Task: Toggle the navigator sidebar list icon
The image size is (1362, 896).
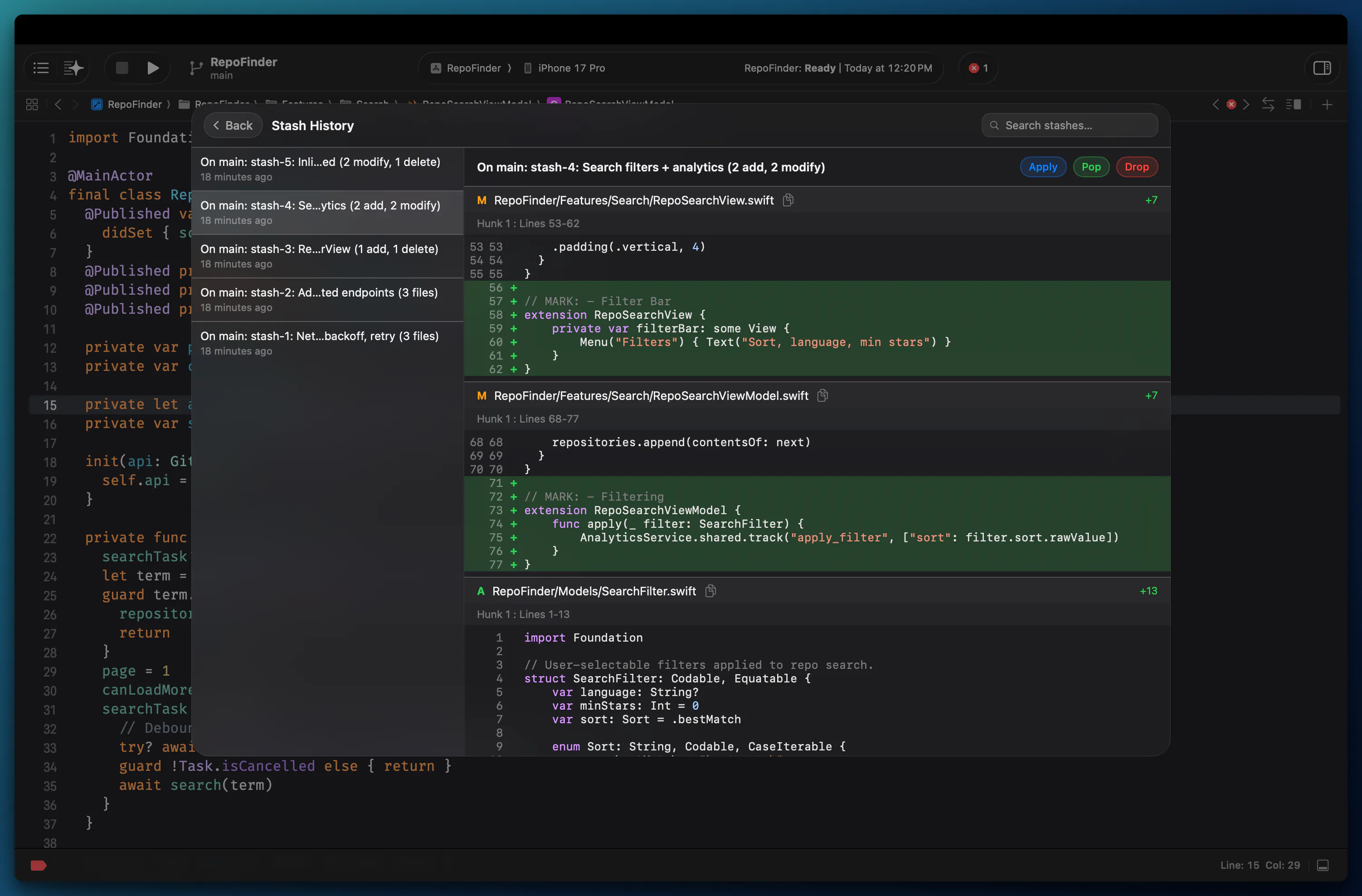Action: pyautogui.click(x=41, y=68)
